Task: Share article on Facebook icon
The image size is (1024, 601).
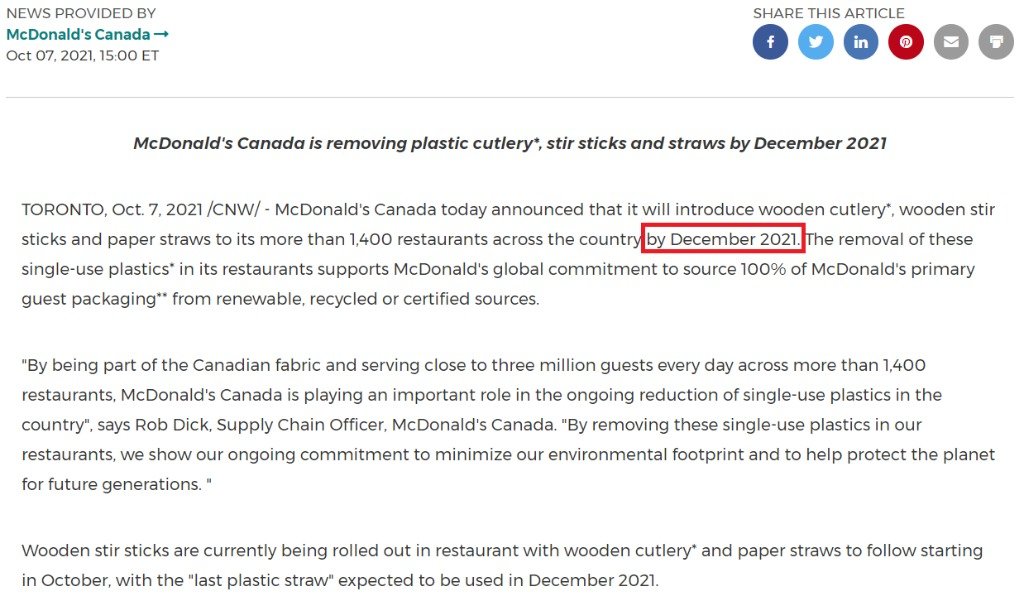Action: pos(770,42)
